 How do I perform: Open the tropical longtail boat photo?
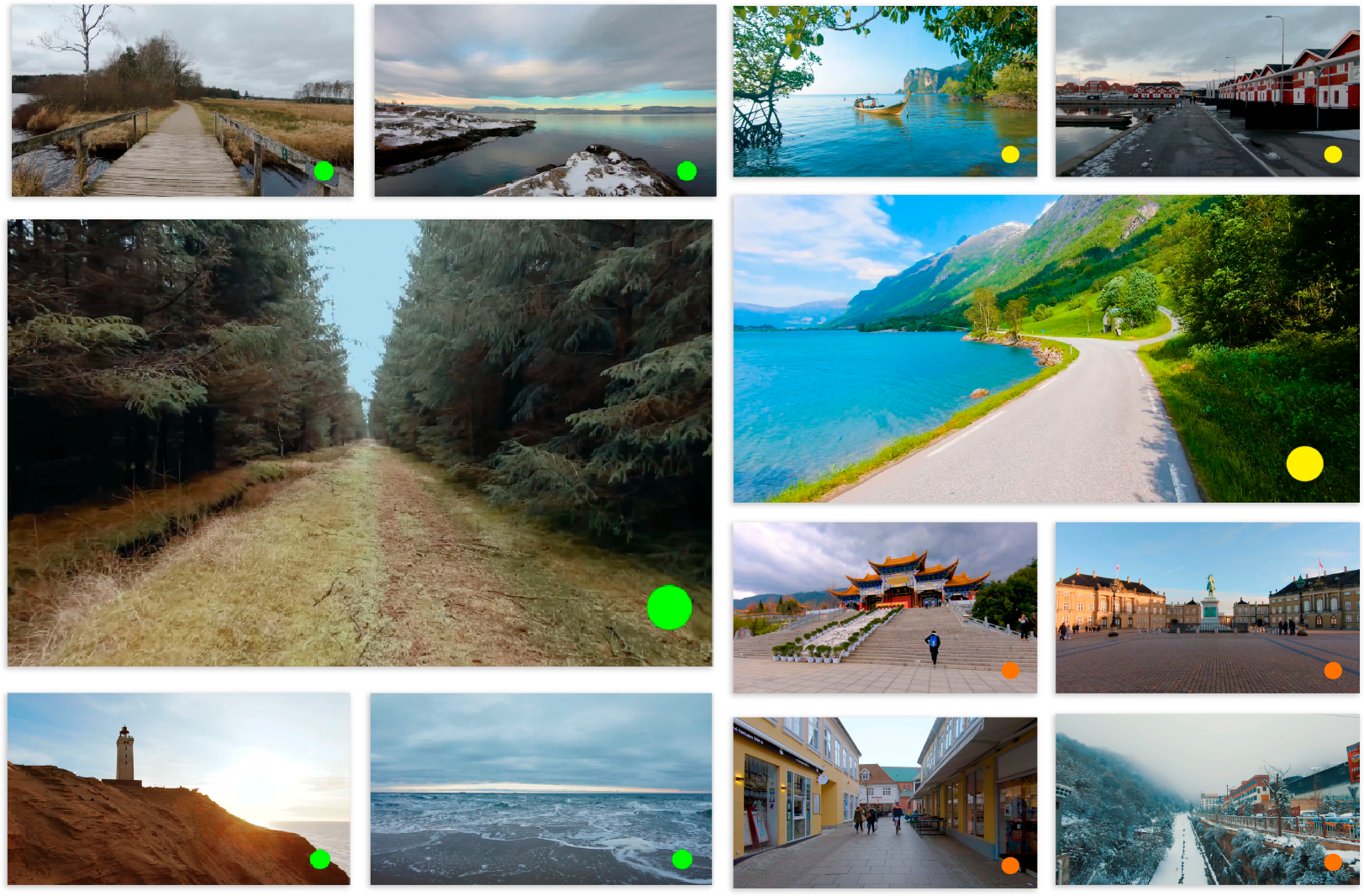[885, 91]
